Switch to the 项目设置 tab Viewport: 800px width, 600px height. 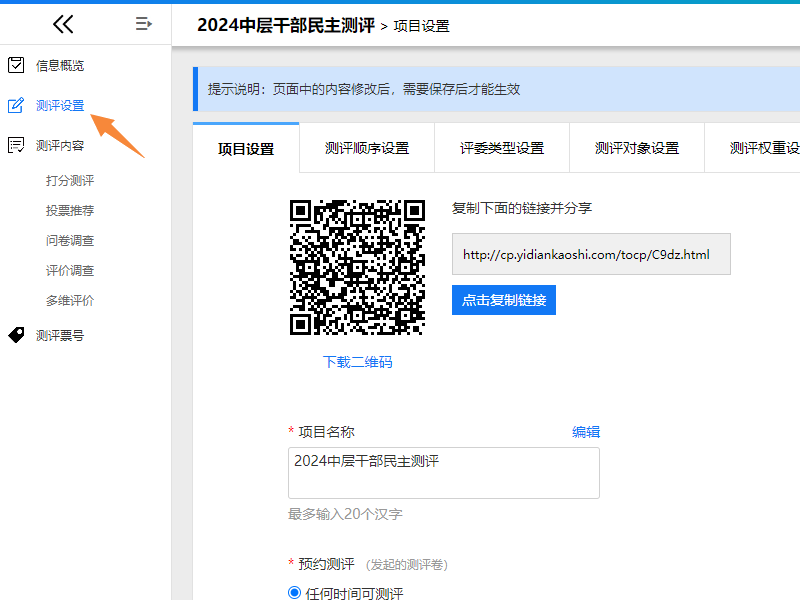(x=246, y=148)
